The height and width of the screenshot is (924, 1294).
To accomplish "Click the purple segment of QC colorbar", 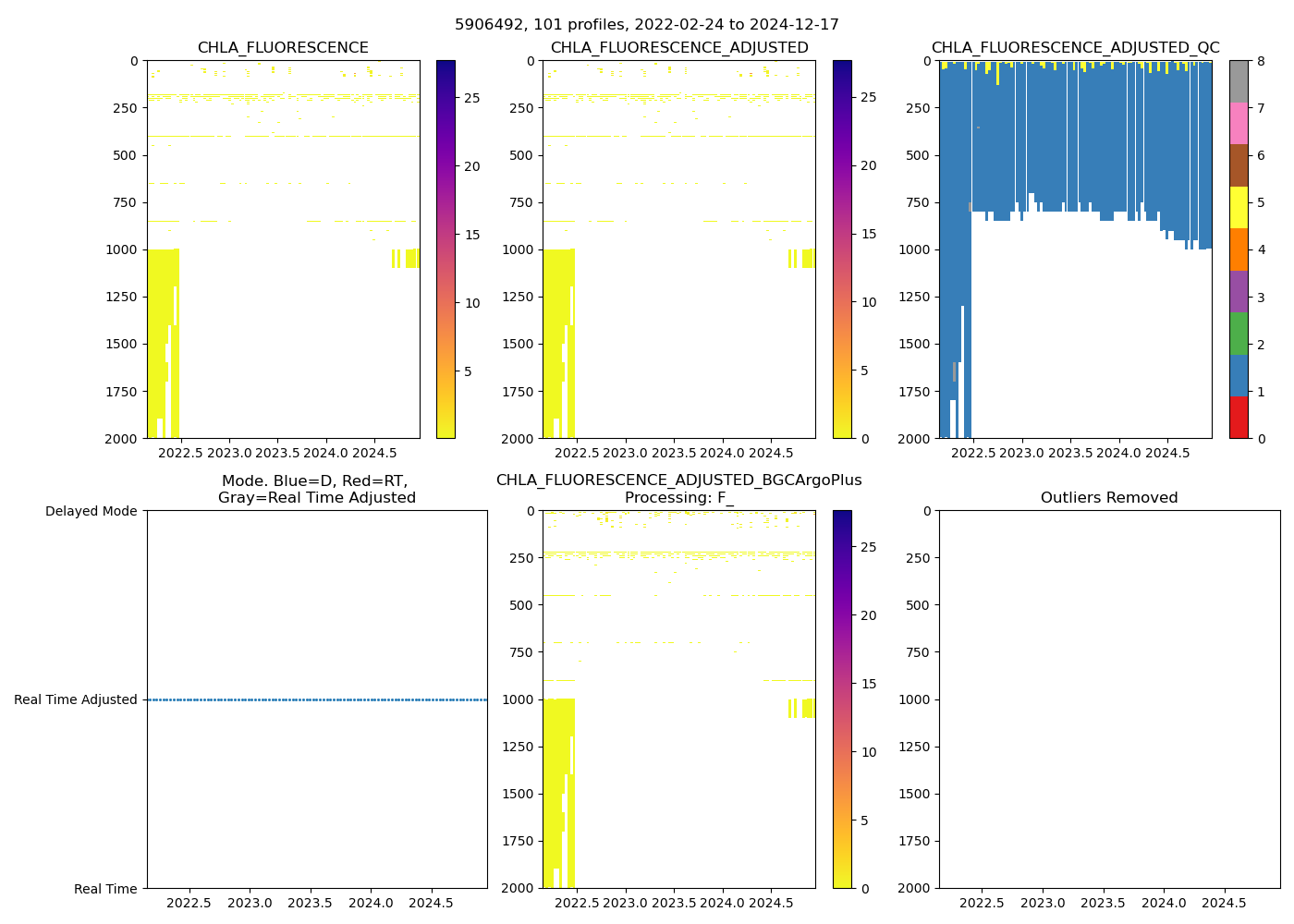I will click(x=1239, y=291).
